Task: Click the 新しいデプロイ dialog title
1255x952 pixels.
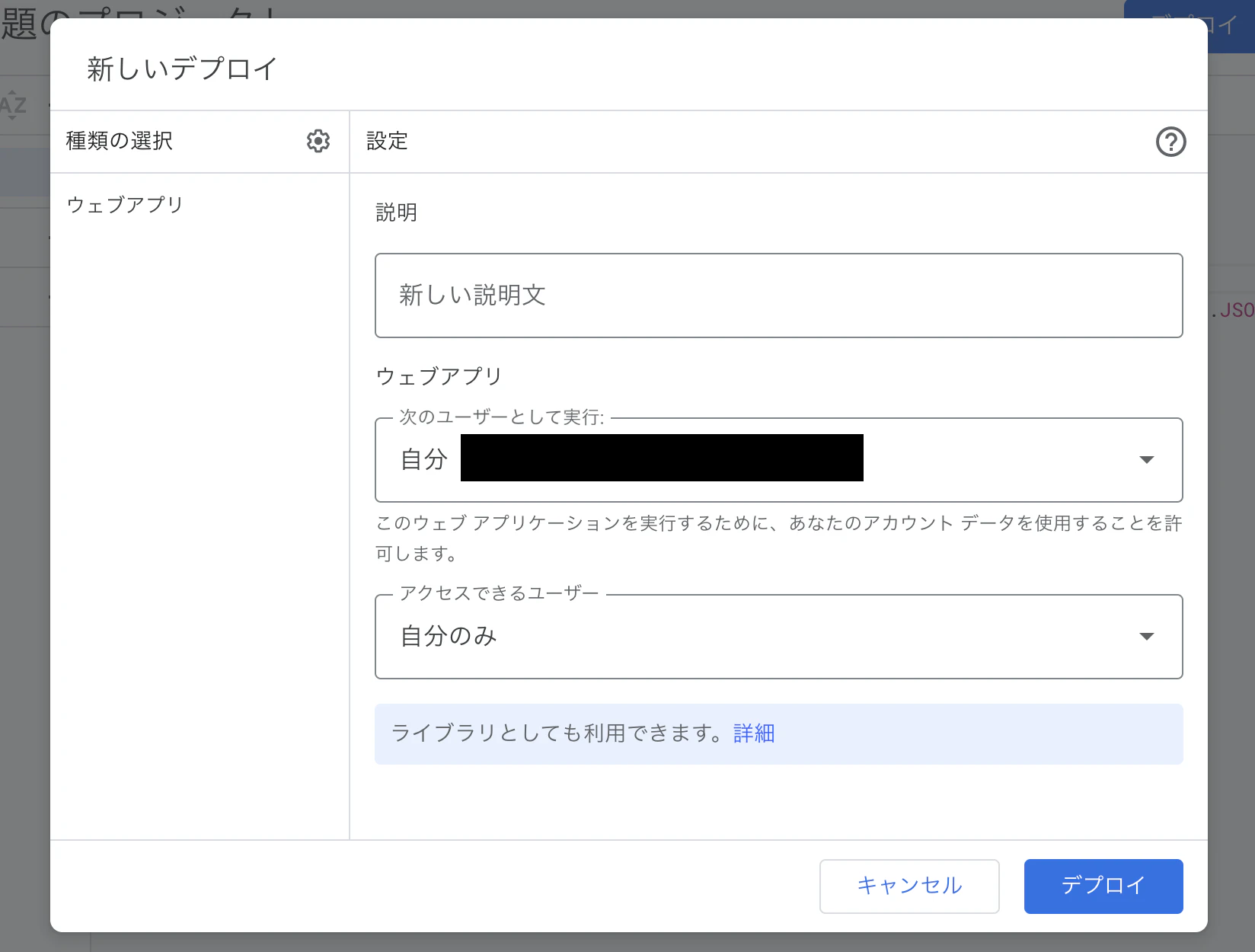Action: pos(180,68)
